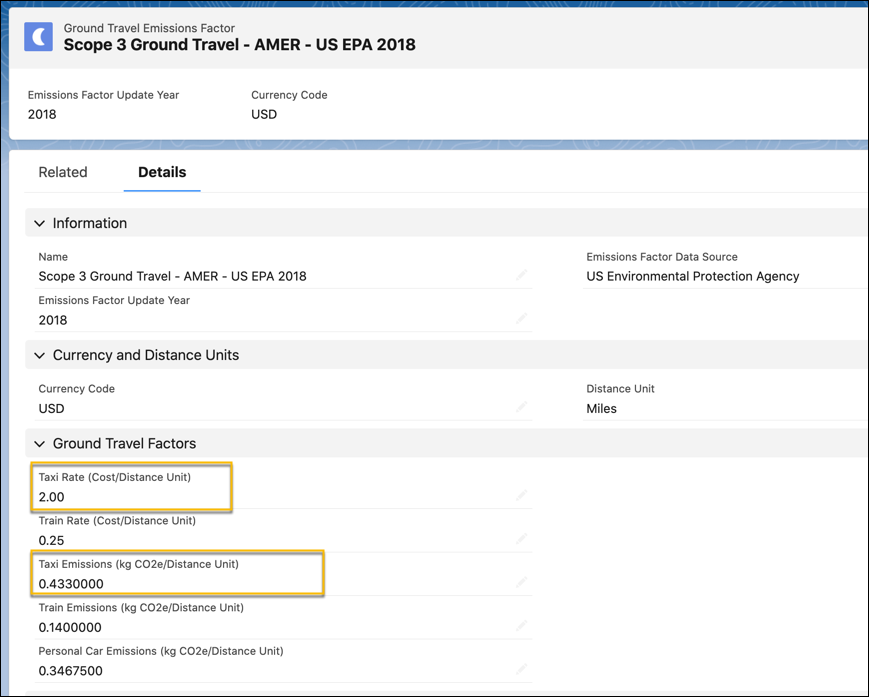This screenshot has height=697, width=869.
Task: Click the Distance Unit value Miles
Action: coord(601,408)
